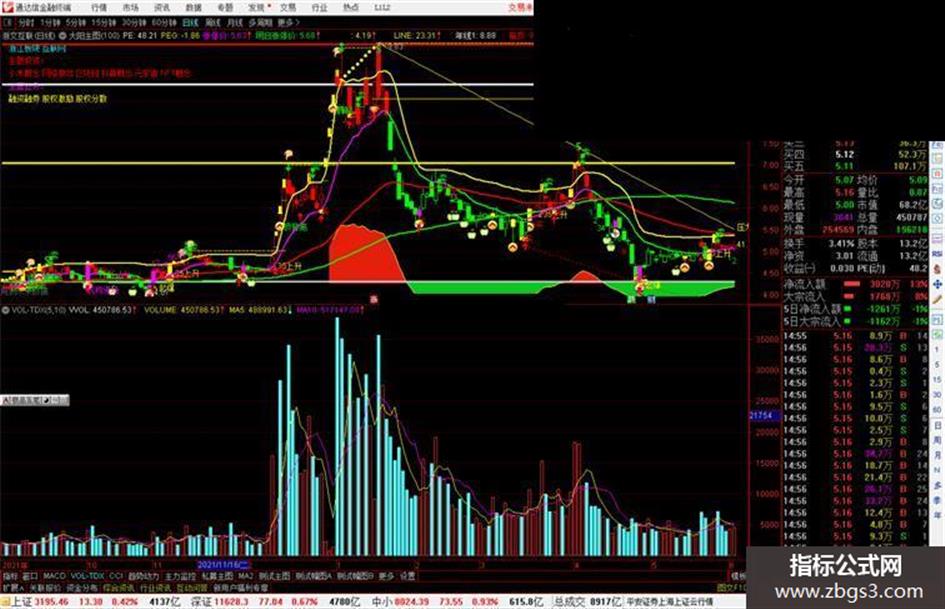Viewport: 945px width, 609px height.
Task: Select 周 period button in right toolbar
Action: pos(937,440)
